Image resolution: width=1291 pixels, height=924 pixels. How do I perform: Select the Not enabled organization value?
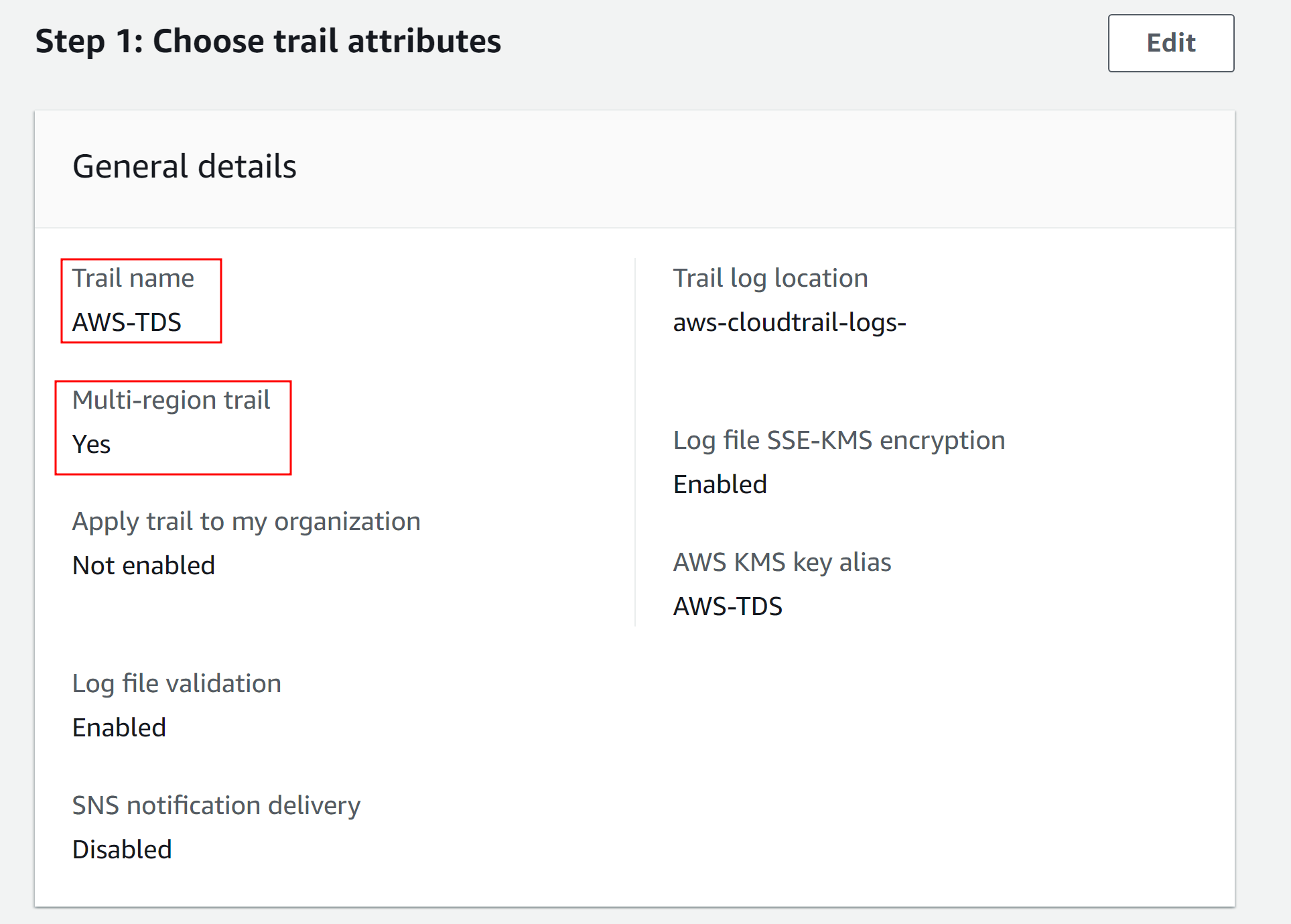[x=143, y=566]
